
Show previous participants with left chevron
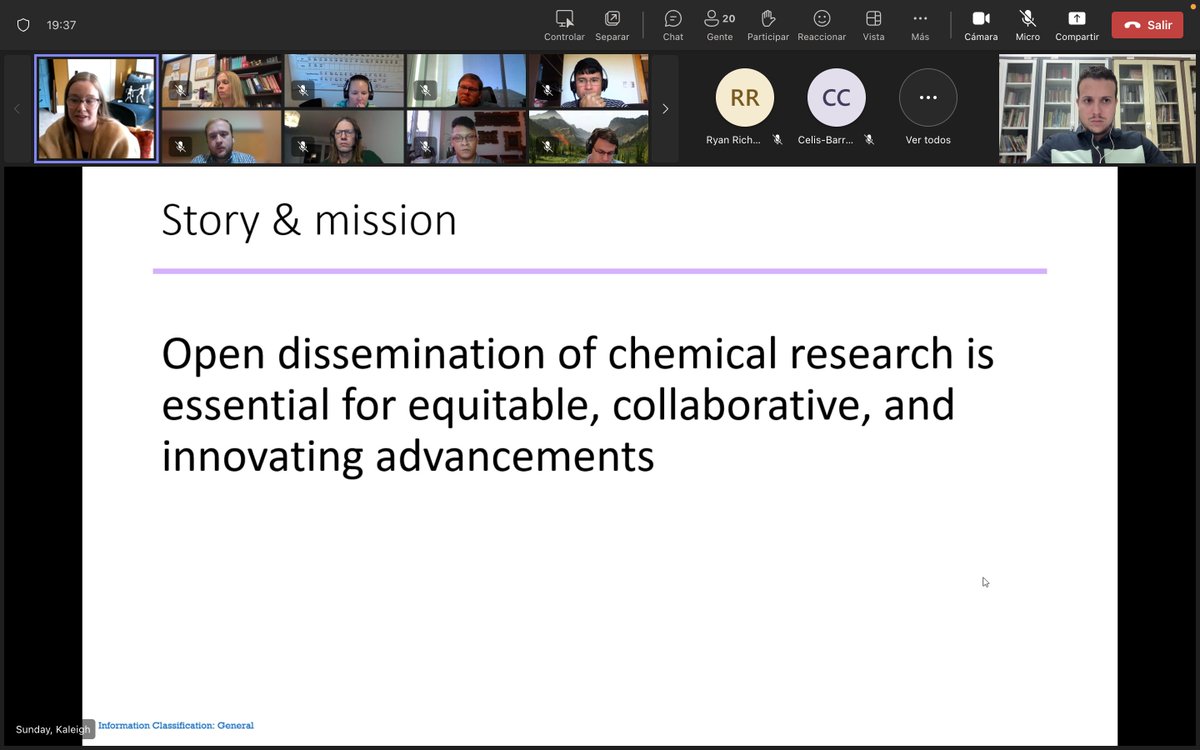(17, 109)
